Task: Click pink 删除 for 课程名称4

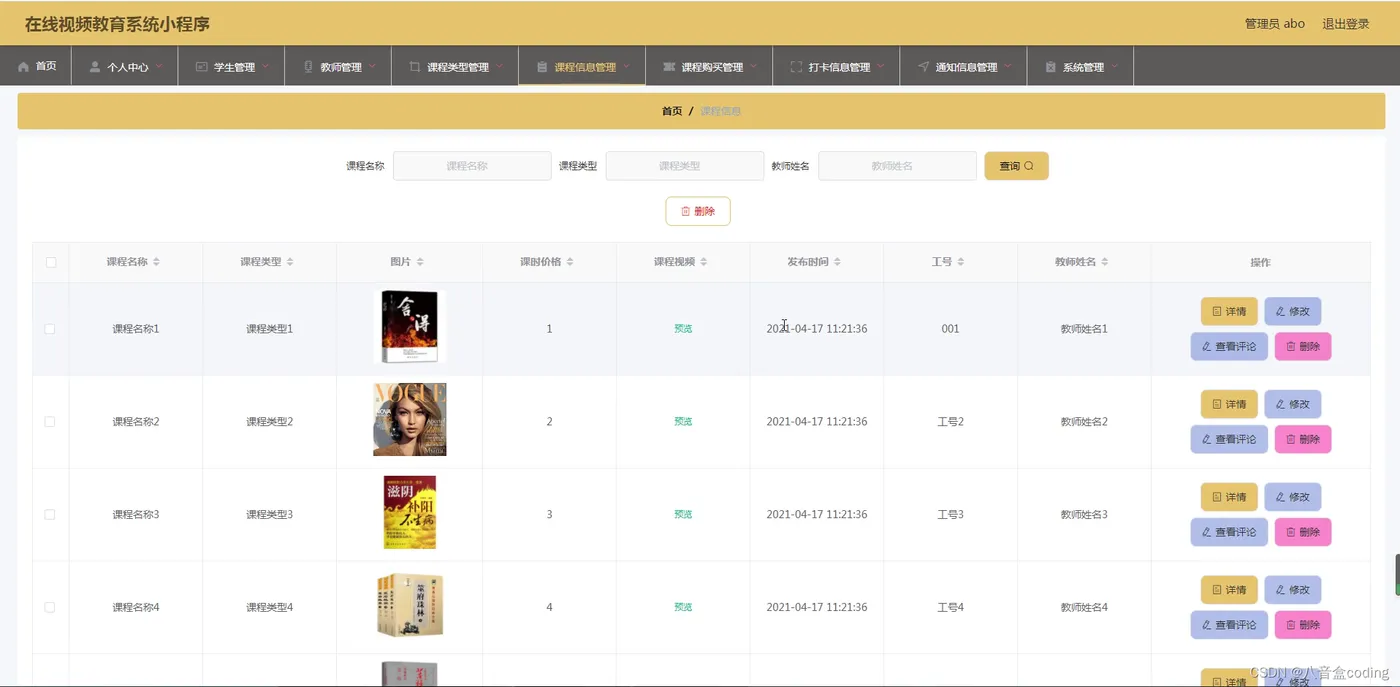Action: (x=1303, y=625)
